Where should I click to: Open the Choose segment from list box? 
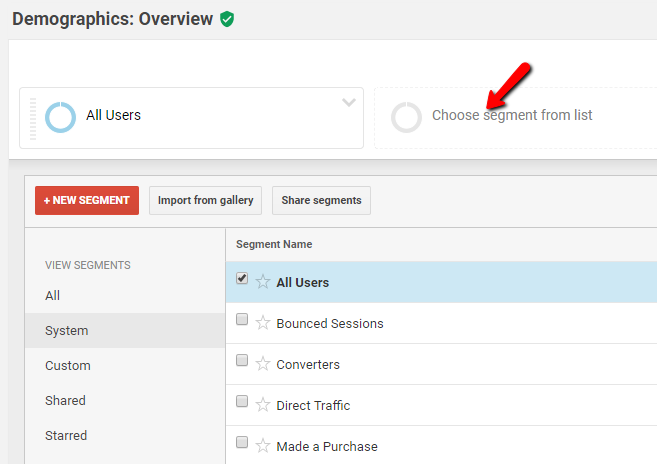(x=512, y=116)
